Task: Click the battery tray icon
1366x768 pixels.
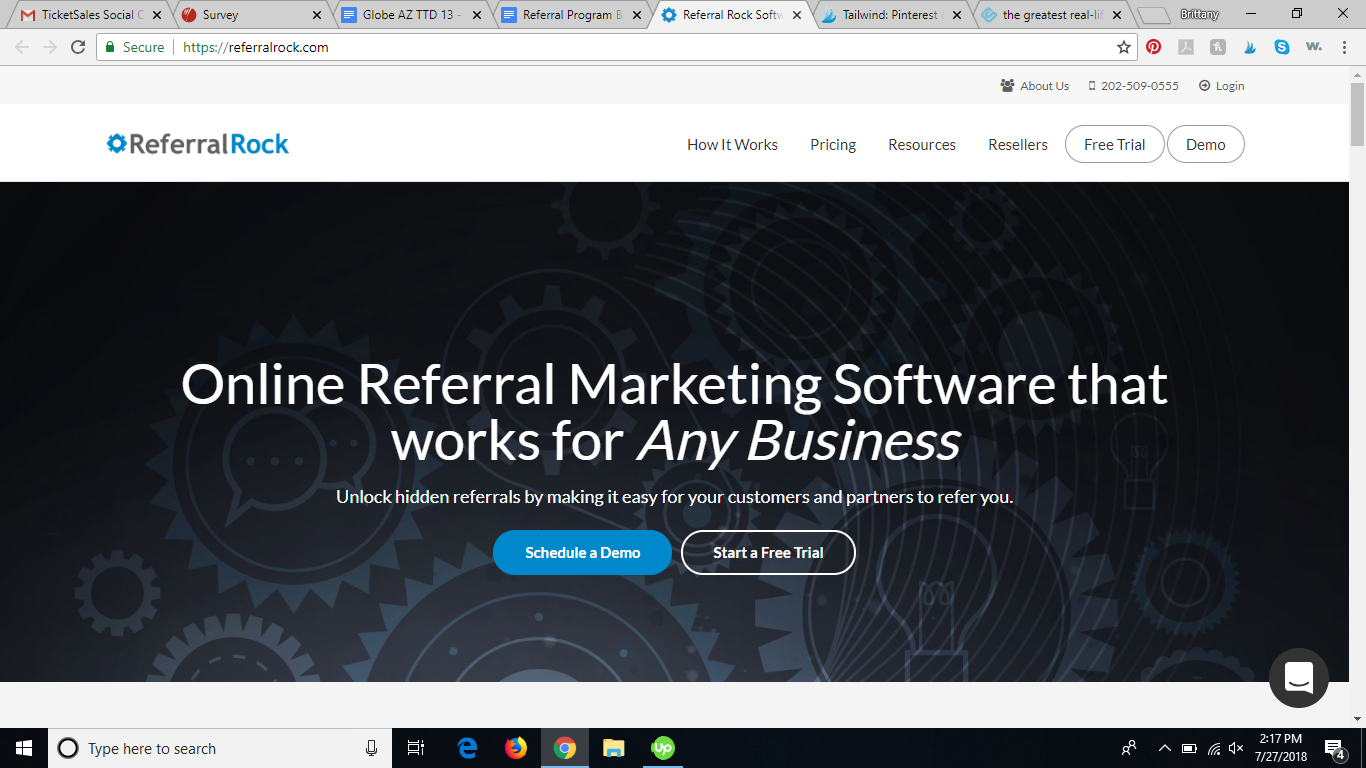Action: pyautogui.click(x=1189, y=748)
